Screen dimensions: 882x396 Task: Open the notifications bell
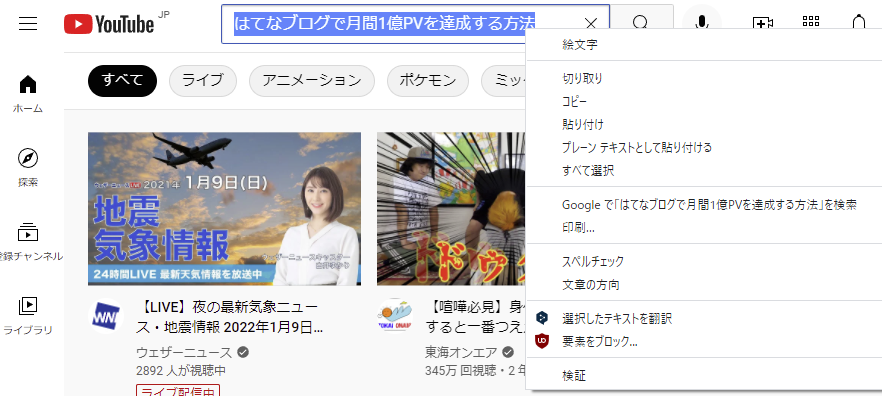[x=858, y=22]
